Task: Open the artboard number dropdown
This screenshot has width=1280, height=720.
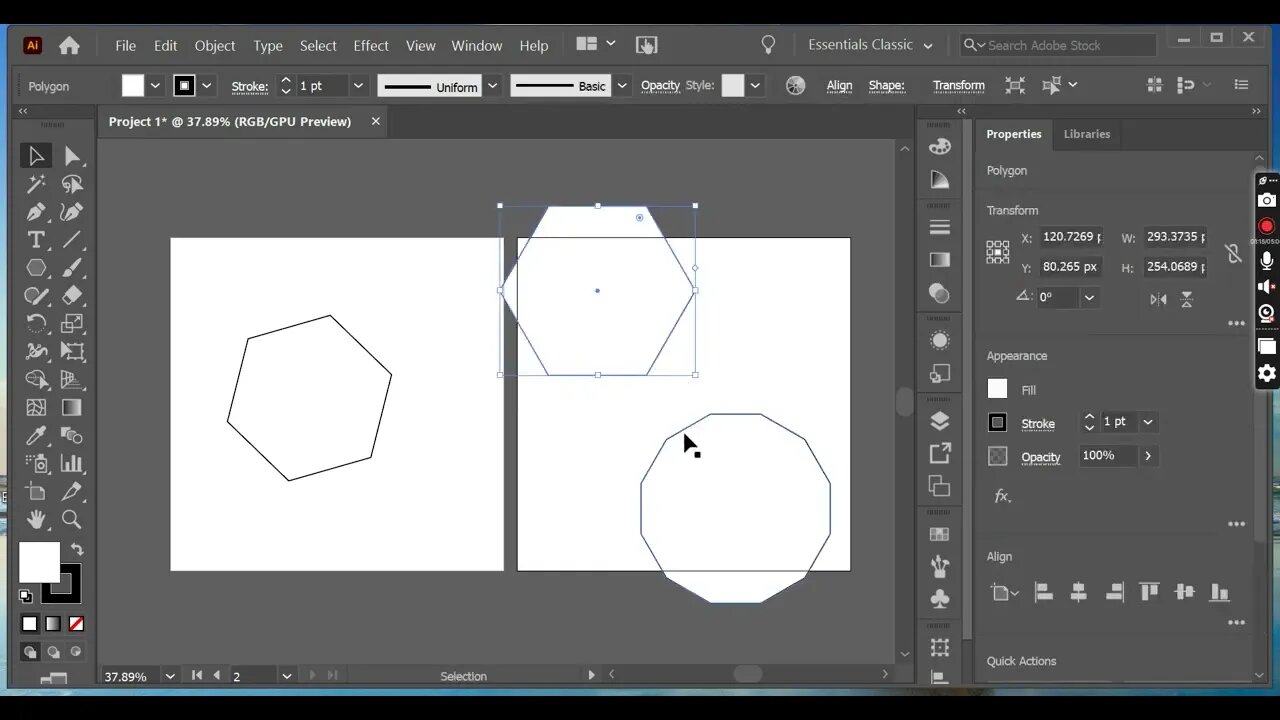Action: tap(286, 676)
